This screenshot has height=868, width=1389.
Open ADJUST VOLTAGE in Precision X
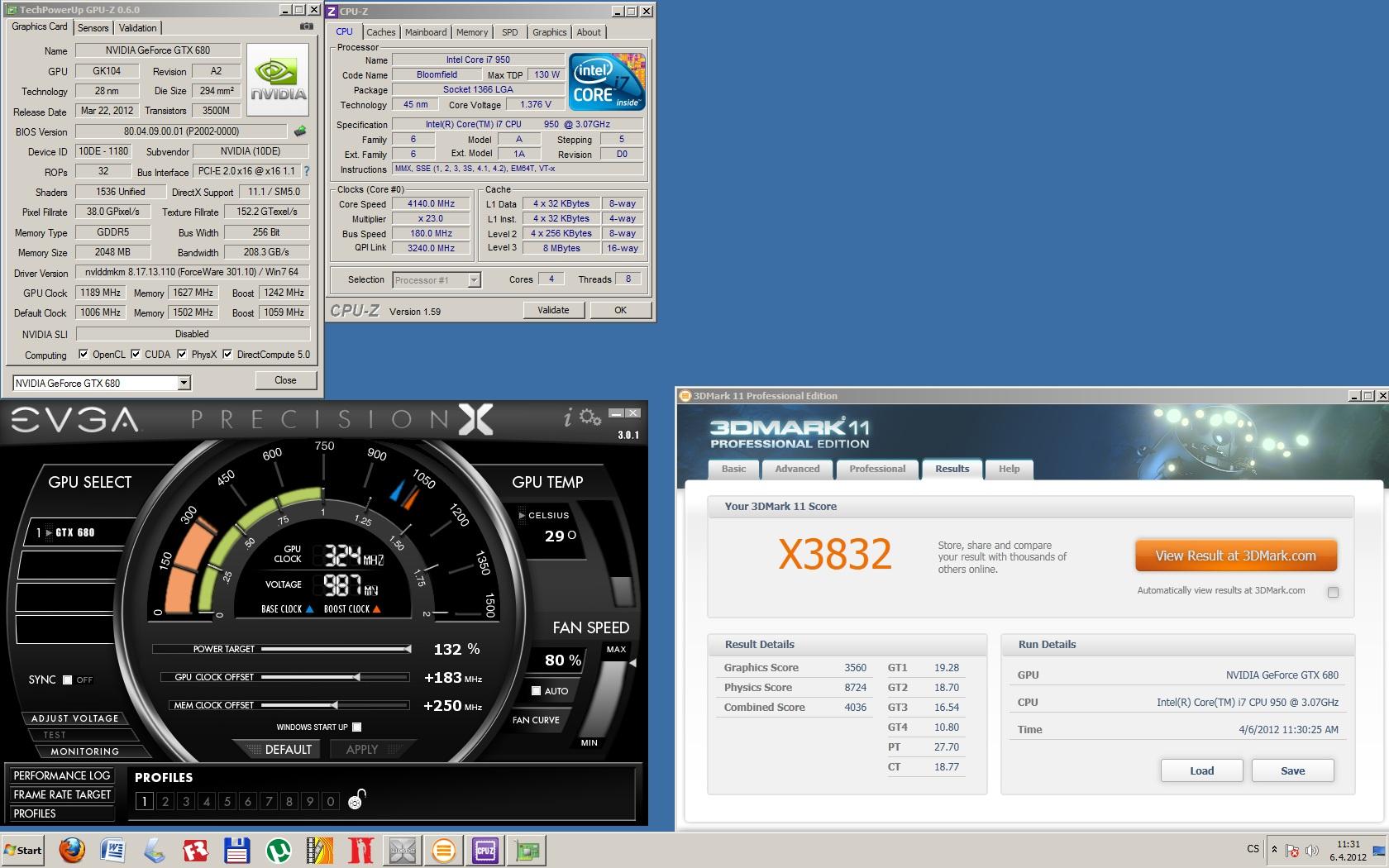point(74,718)
